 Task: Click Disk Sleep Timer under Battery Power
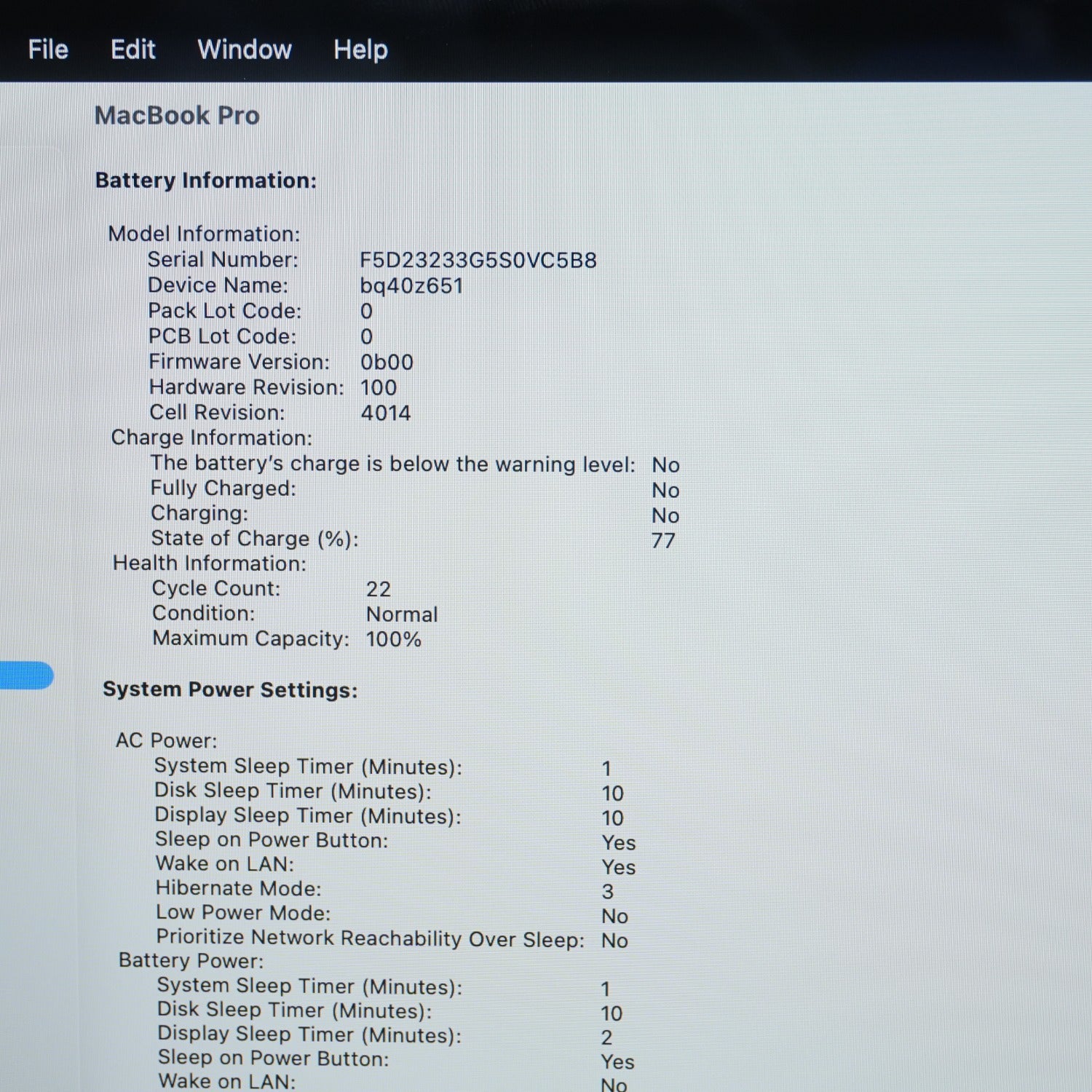pos(294,1010)
